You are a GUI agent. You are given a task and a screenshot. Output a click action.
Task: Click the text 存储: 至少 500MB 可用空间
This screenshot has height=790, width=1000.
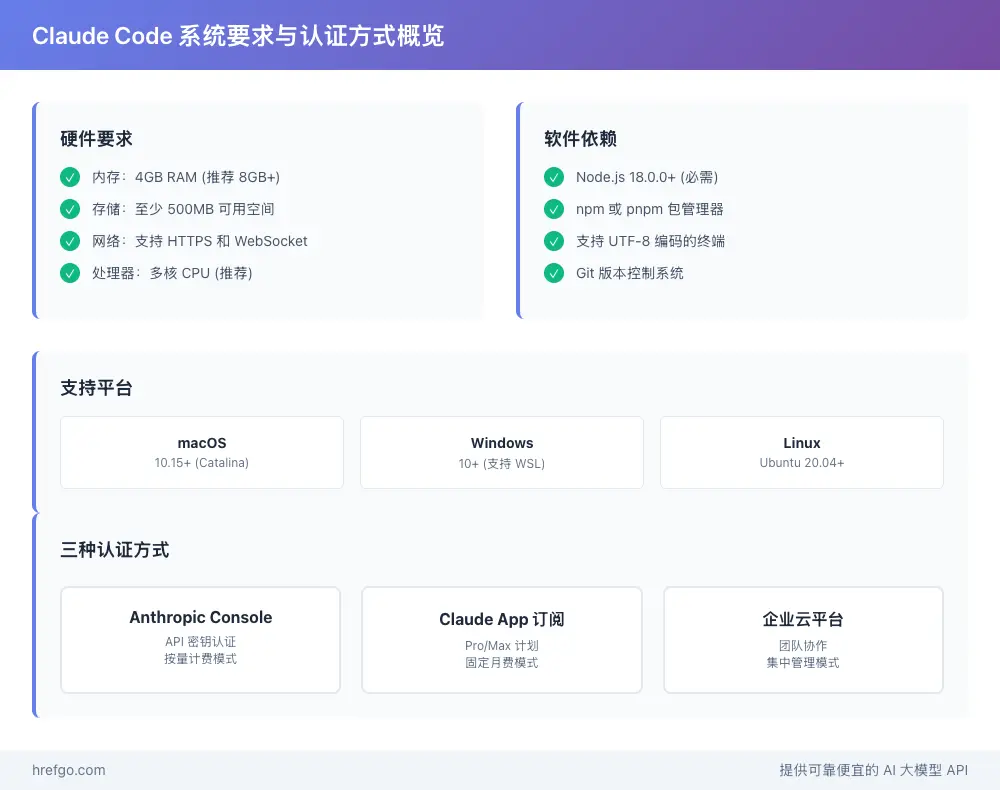coord(183,209)
